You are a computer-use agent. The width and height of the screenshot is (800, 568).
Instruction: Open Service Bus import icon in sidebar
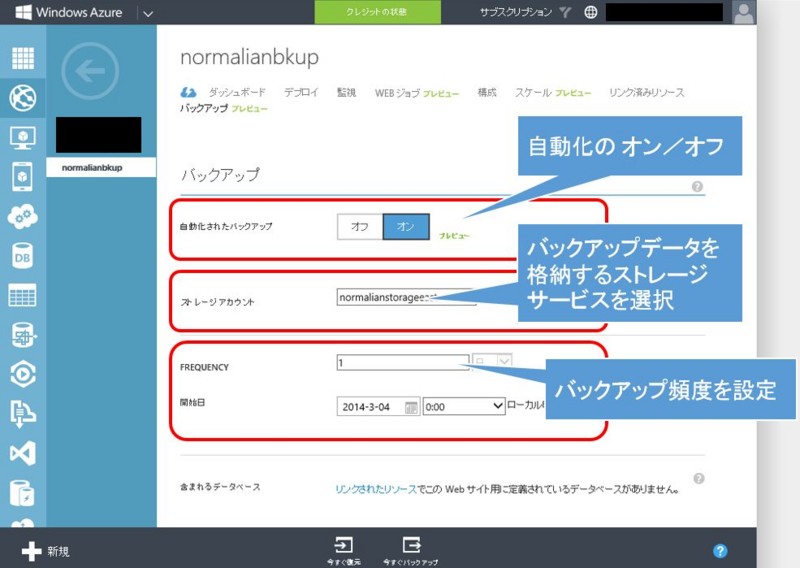click(x=23, y=413)
